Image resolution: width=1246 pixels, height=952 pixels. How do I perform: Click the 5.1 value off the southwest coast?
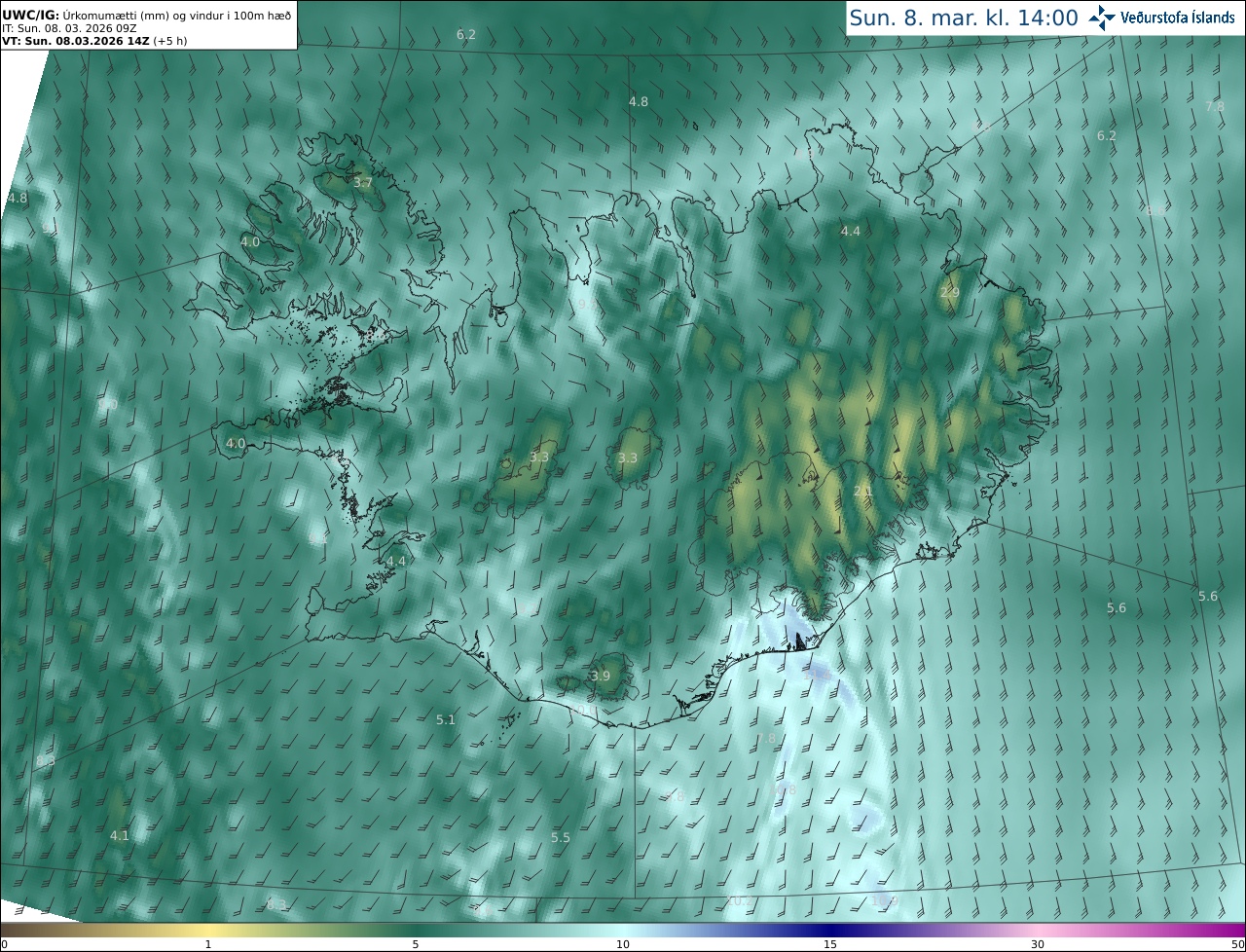pos(446,720)
